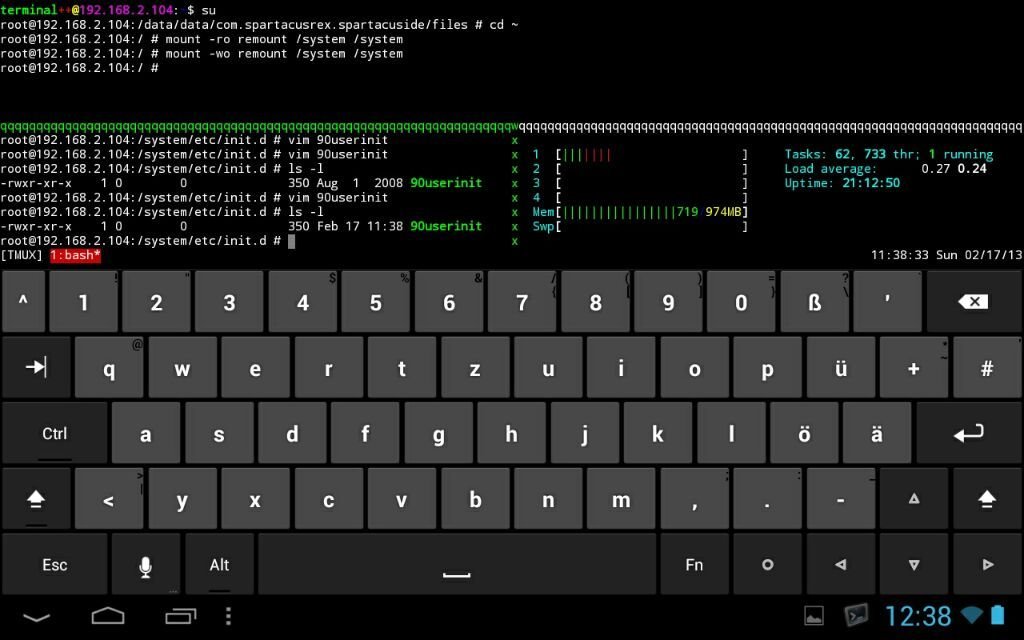The image size is (1024, 640).
Task: Tap the letter m key
Action: tap(621, 499)
